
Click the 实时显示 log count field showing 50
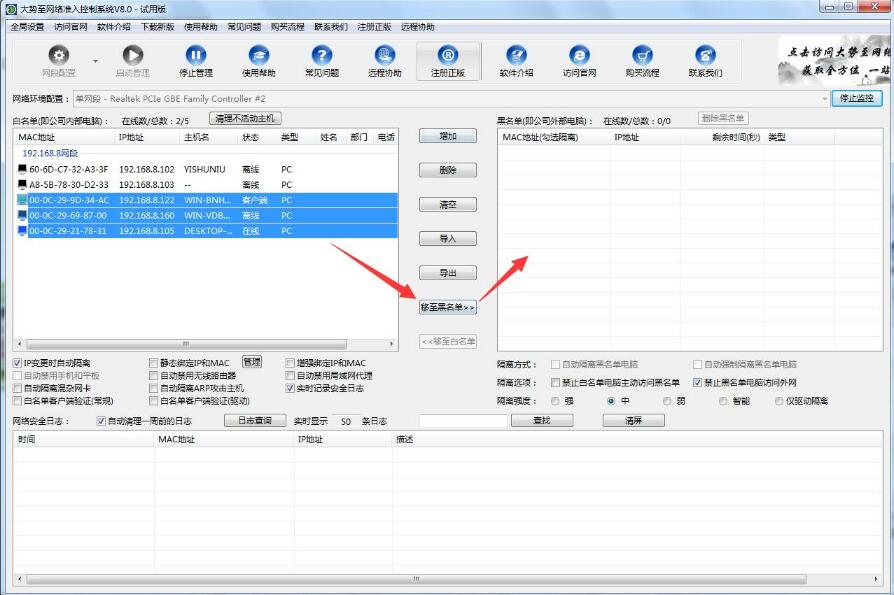pos(346,421)
